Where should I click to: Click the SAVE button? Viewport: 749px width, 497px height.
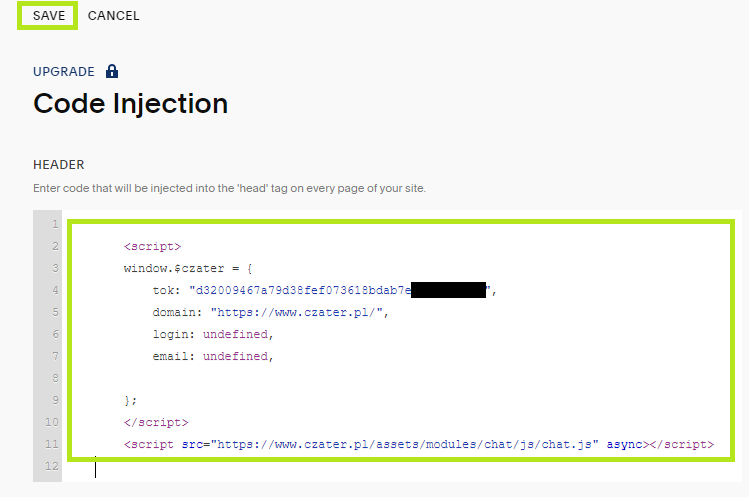(x=48, y=16)
